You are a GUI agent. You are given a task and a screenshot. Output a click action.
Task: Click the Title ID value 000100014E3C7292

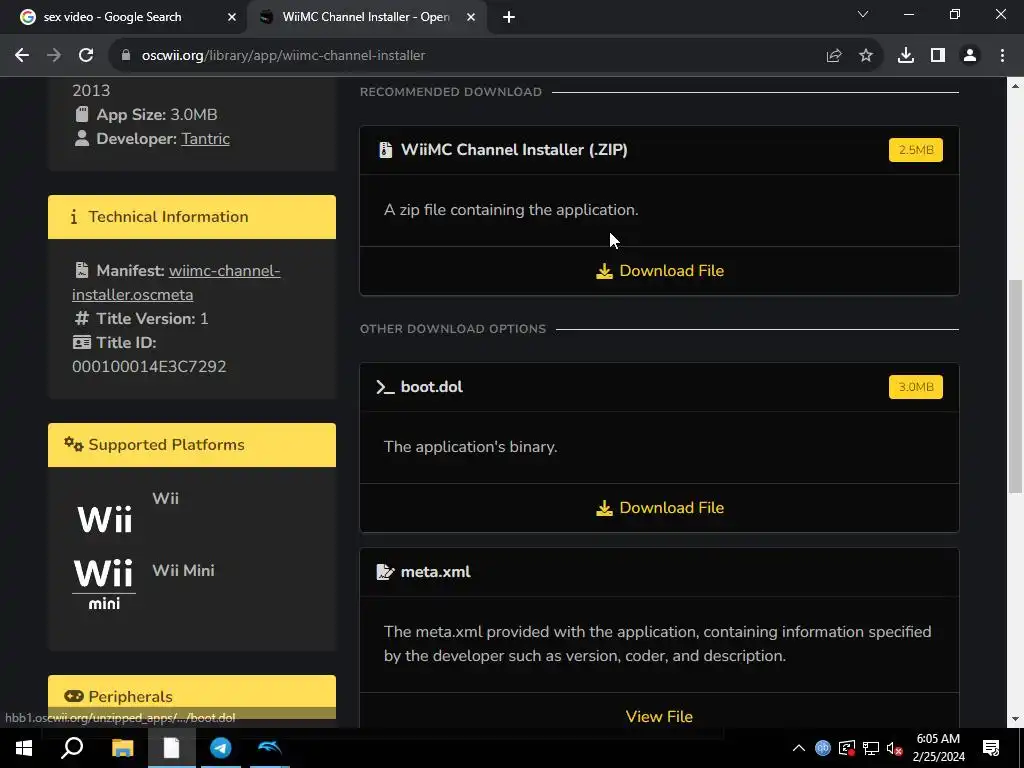[x=149, y=366]
